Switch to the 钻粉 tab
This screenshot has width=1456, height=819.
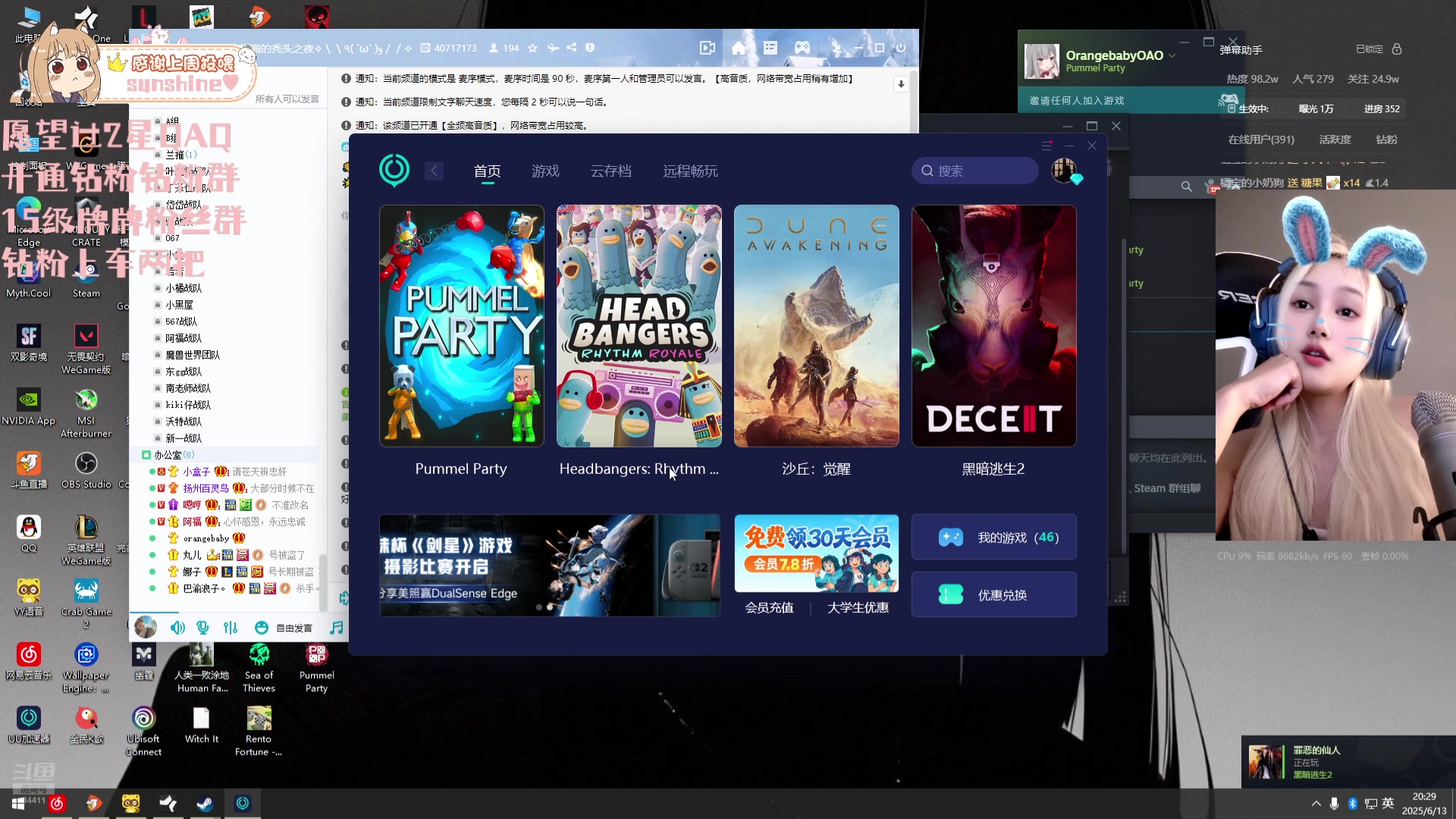coord(1386,140)
